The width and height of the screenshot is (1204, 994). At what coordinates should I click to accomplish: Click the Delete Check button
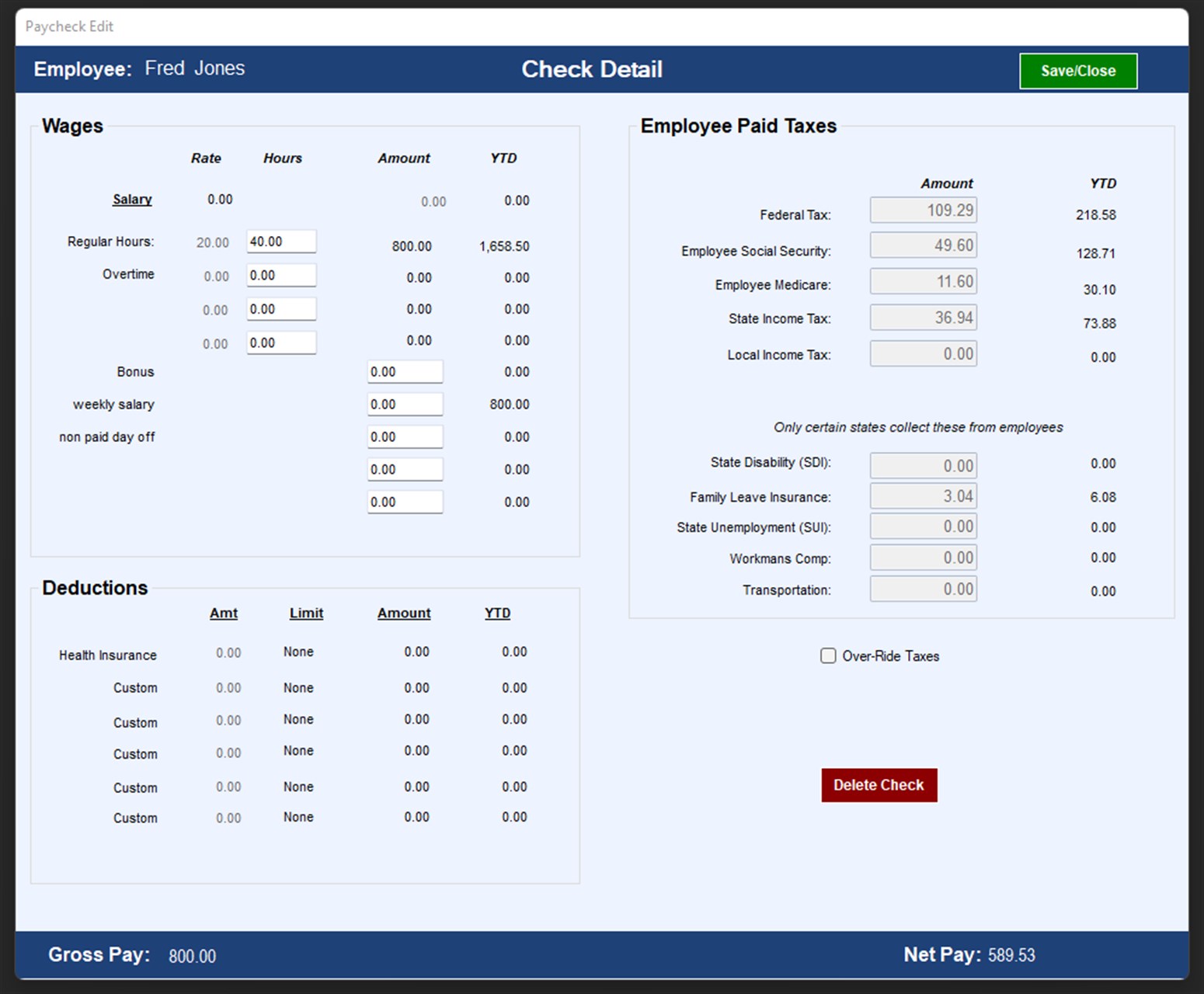coord(879,785)
